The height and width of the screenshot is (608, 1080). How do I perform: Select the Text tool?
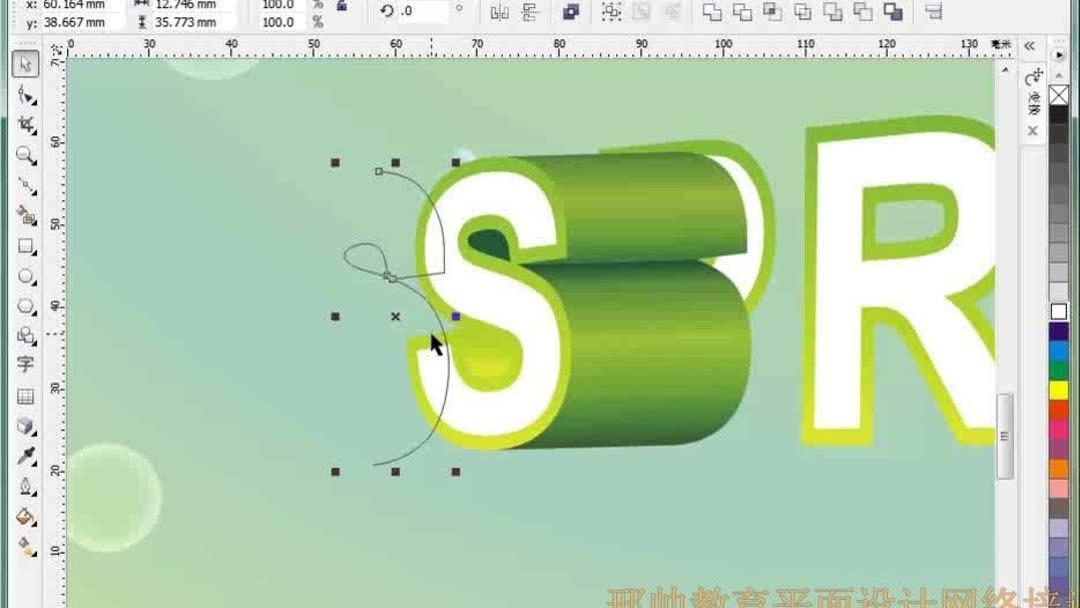point(24,362)
